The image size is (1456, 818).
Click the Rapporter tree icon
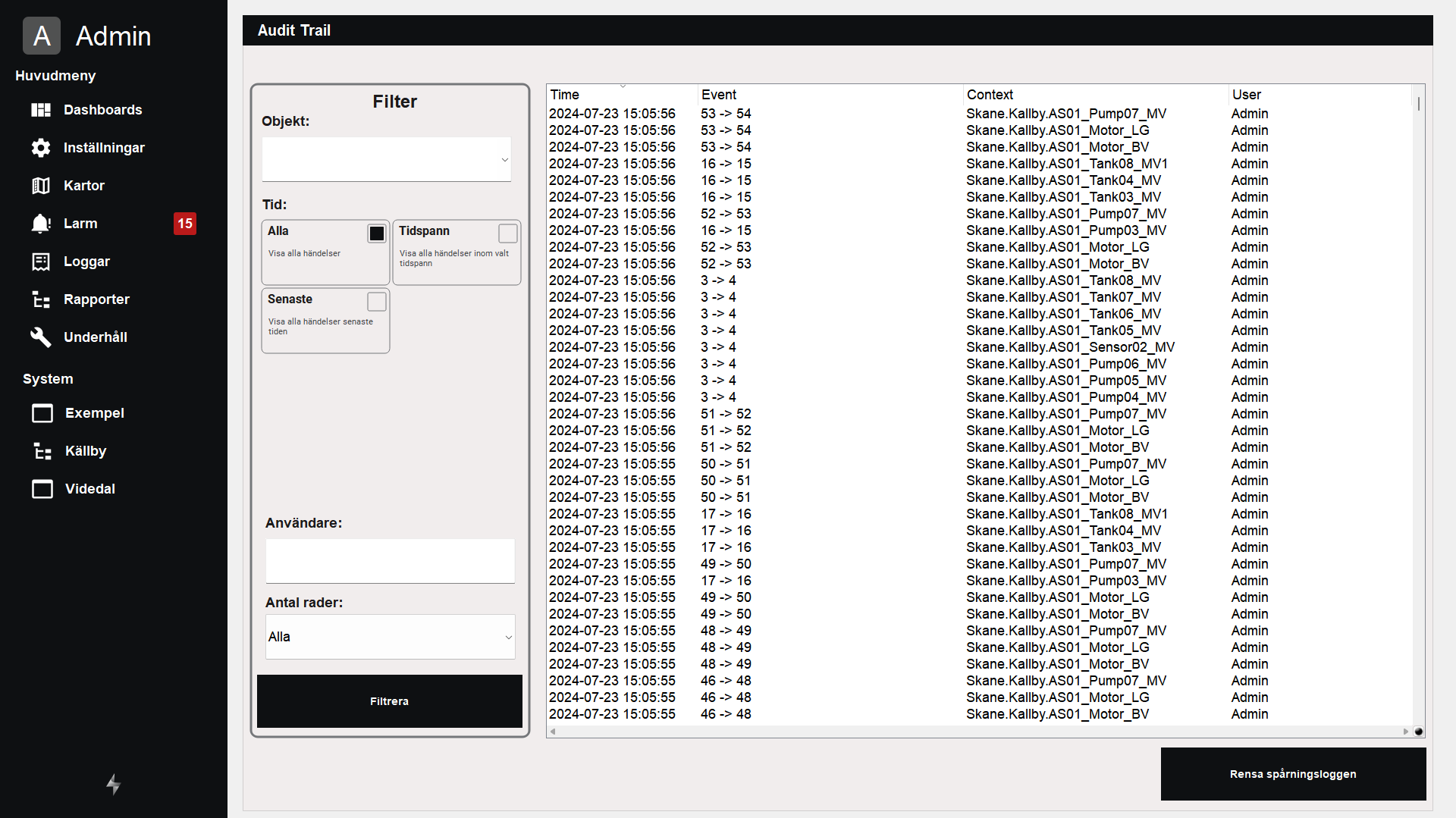41,299
